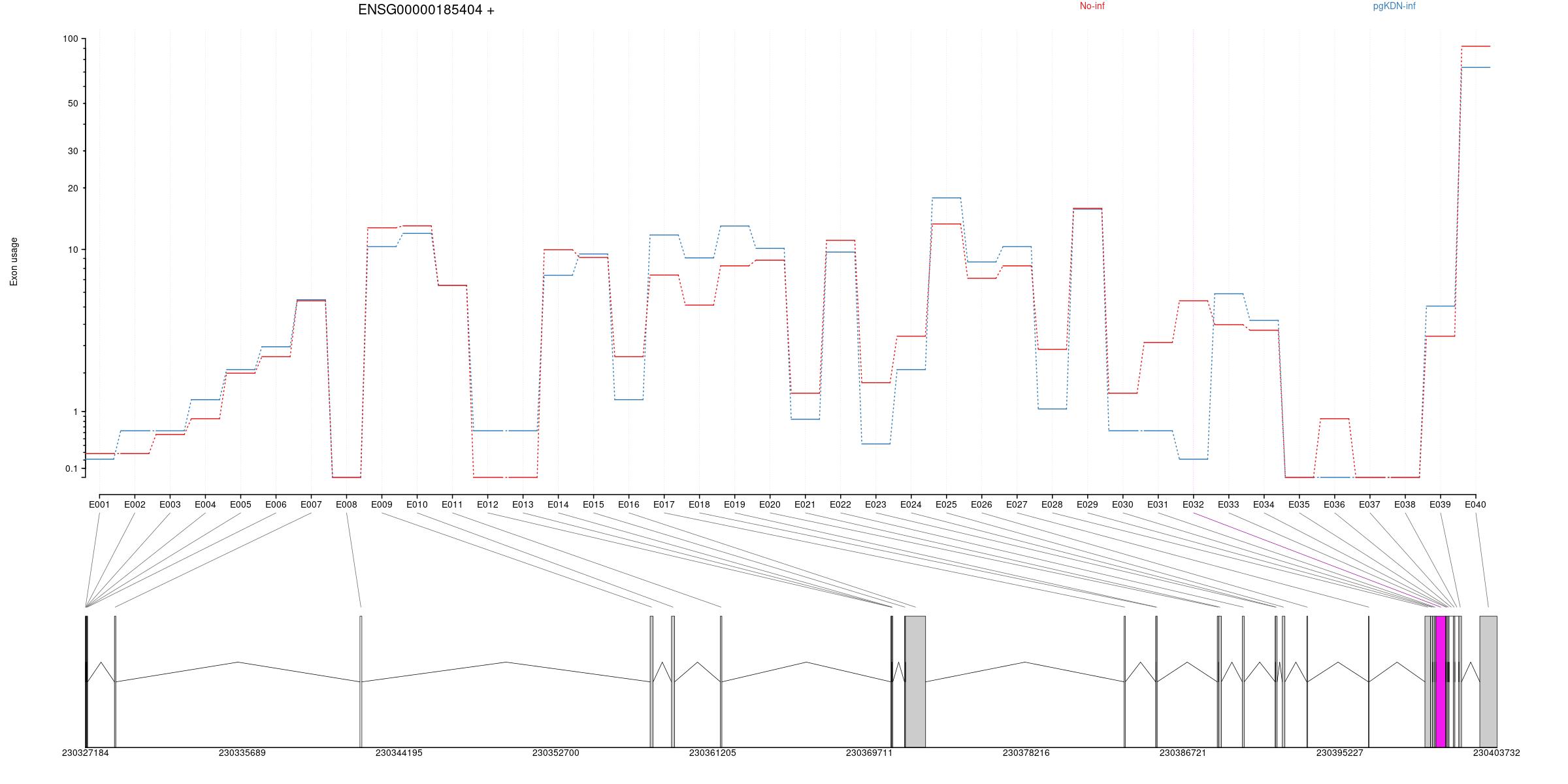Click genomic coordinate 230327184 label
This screenshot has width=1568, height=784.
[x=86, y=753]
